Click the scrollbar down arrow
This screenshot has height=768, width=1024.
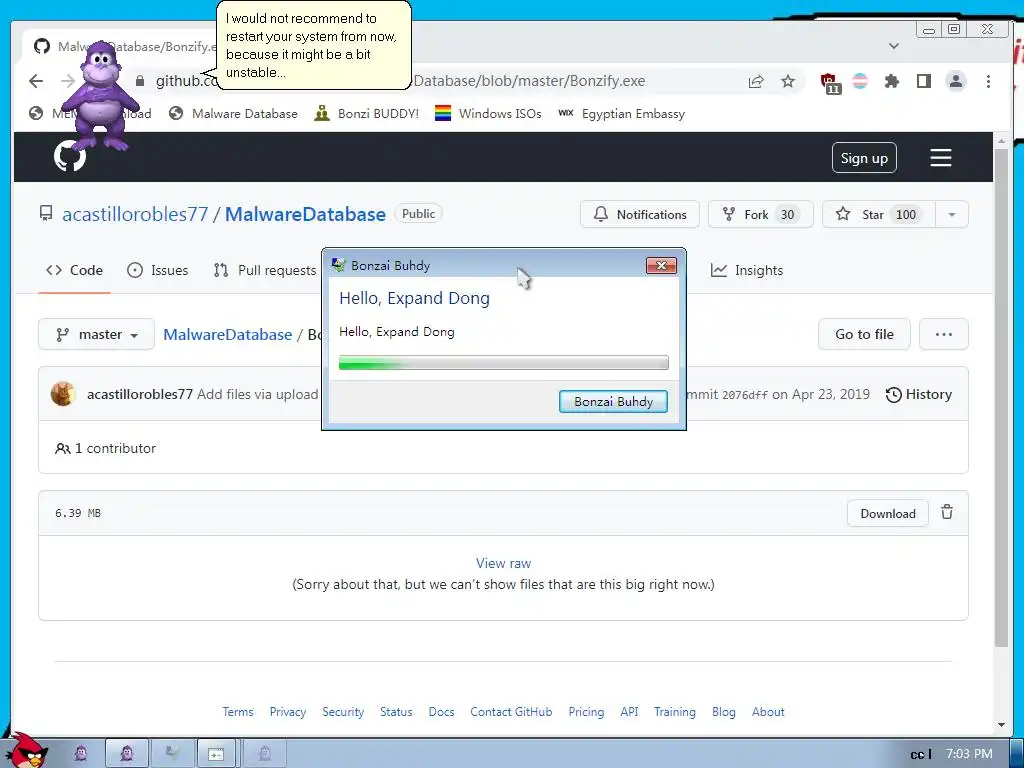tap(1001, 725)
